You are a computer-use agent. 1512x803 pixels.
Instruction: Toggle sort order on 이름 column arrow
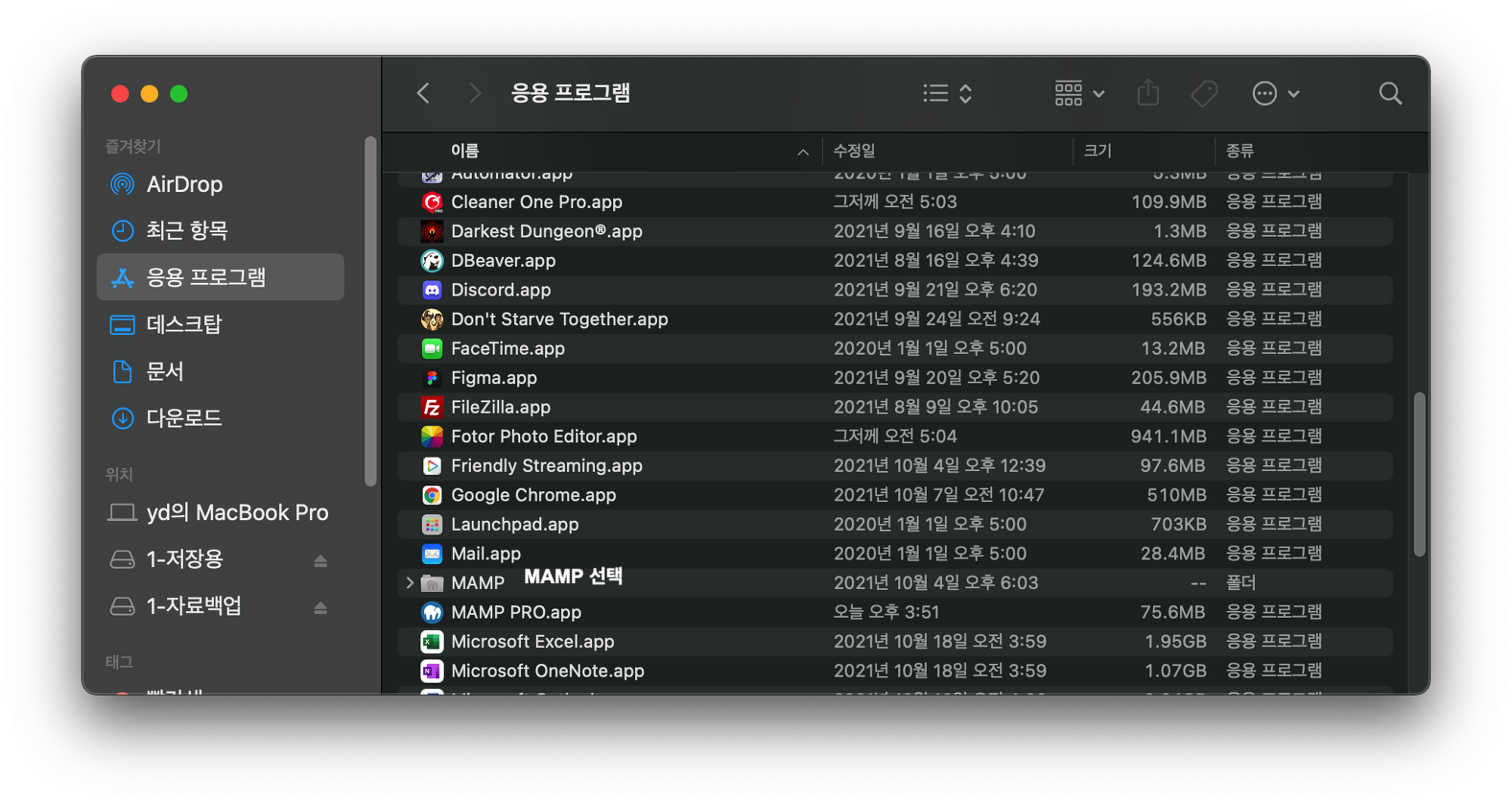803,152
